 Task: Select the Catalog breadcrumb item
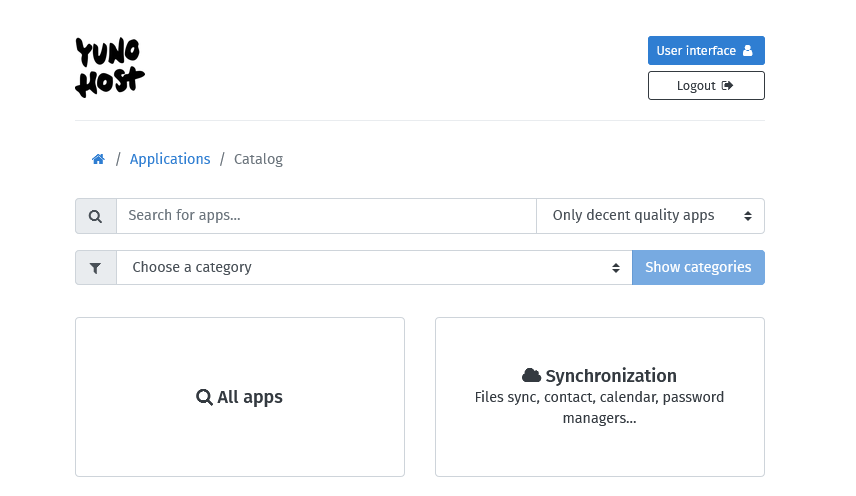(258, 159)
